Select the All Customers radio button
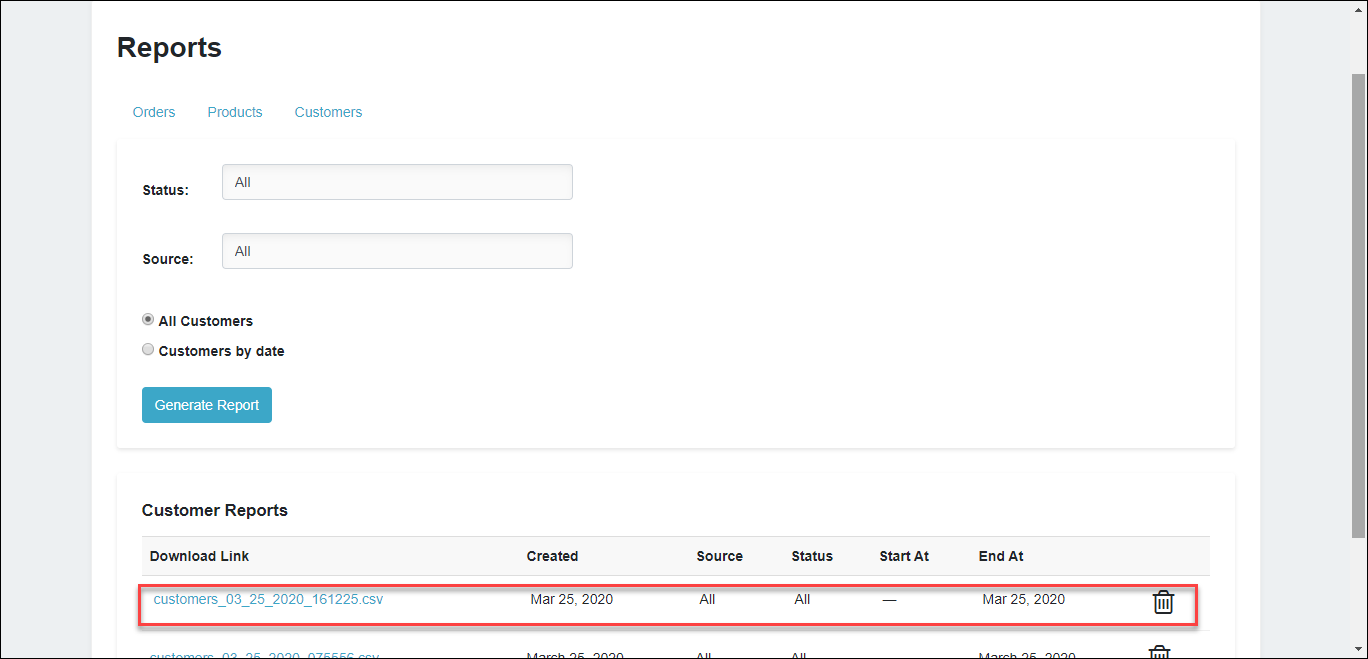 click(x=148, y=319)
